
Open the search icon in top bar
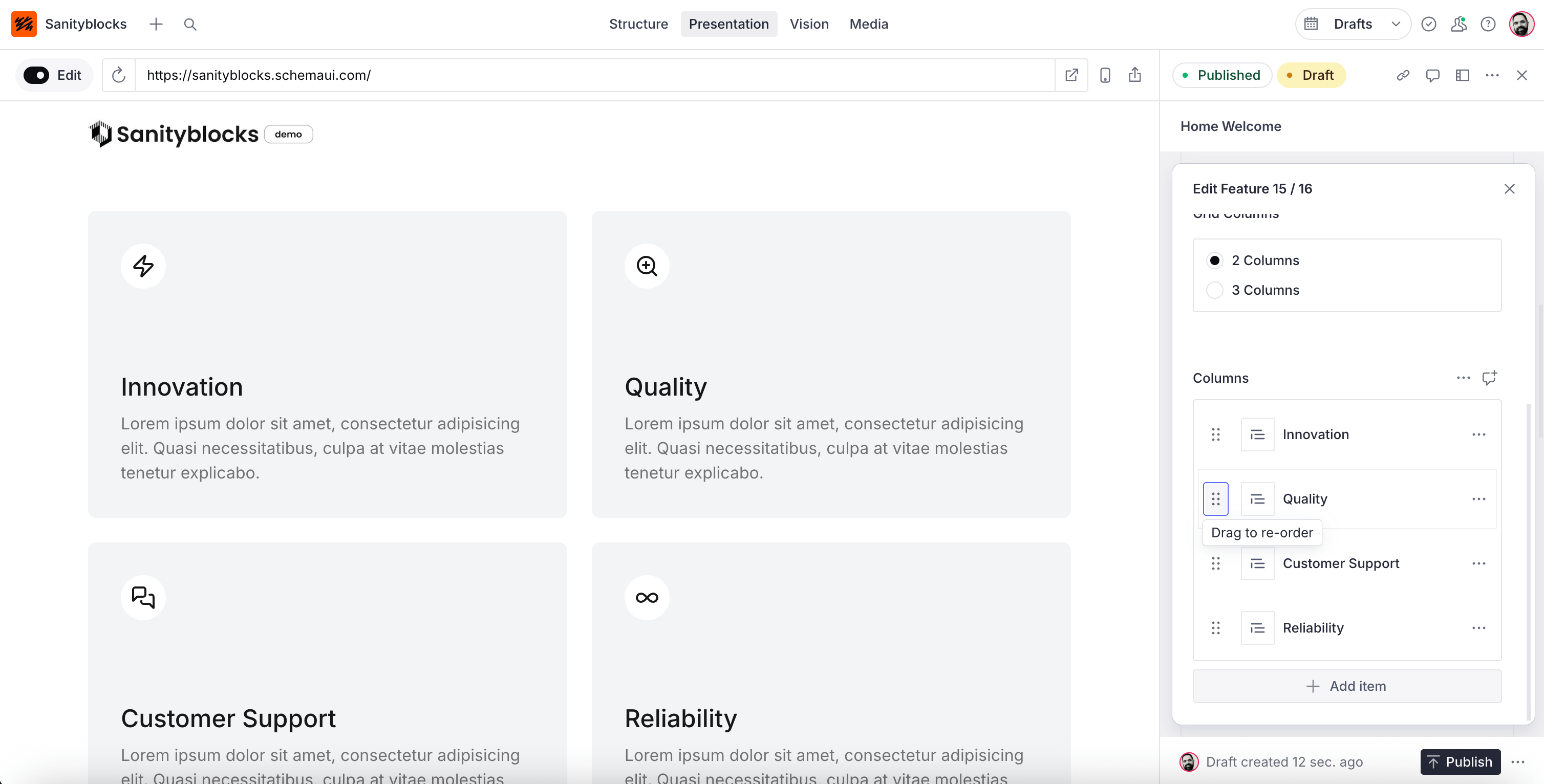pos(190,24)
